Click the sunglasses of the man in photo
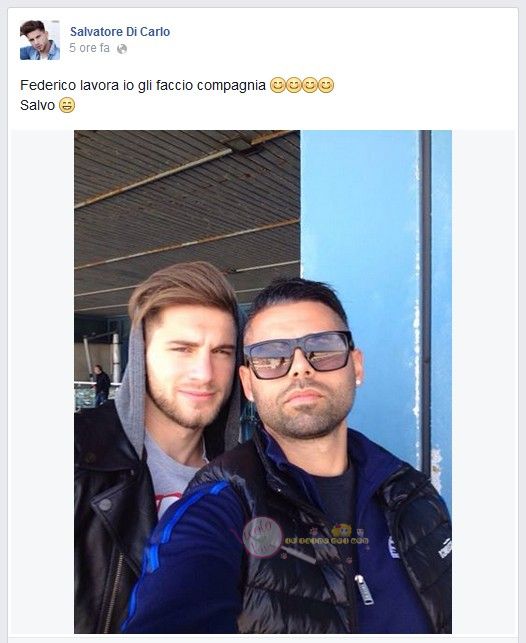526x643 pixels. click(299, 355)
